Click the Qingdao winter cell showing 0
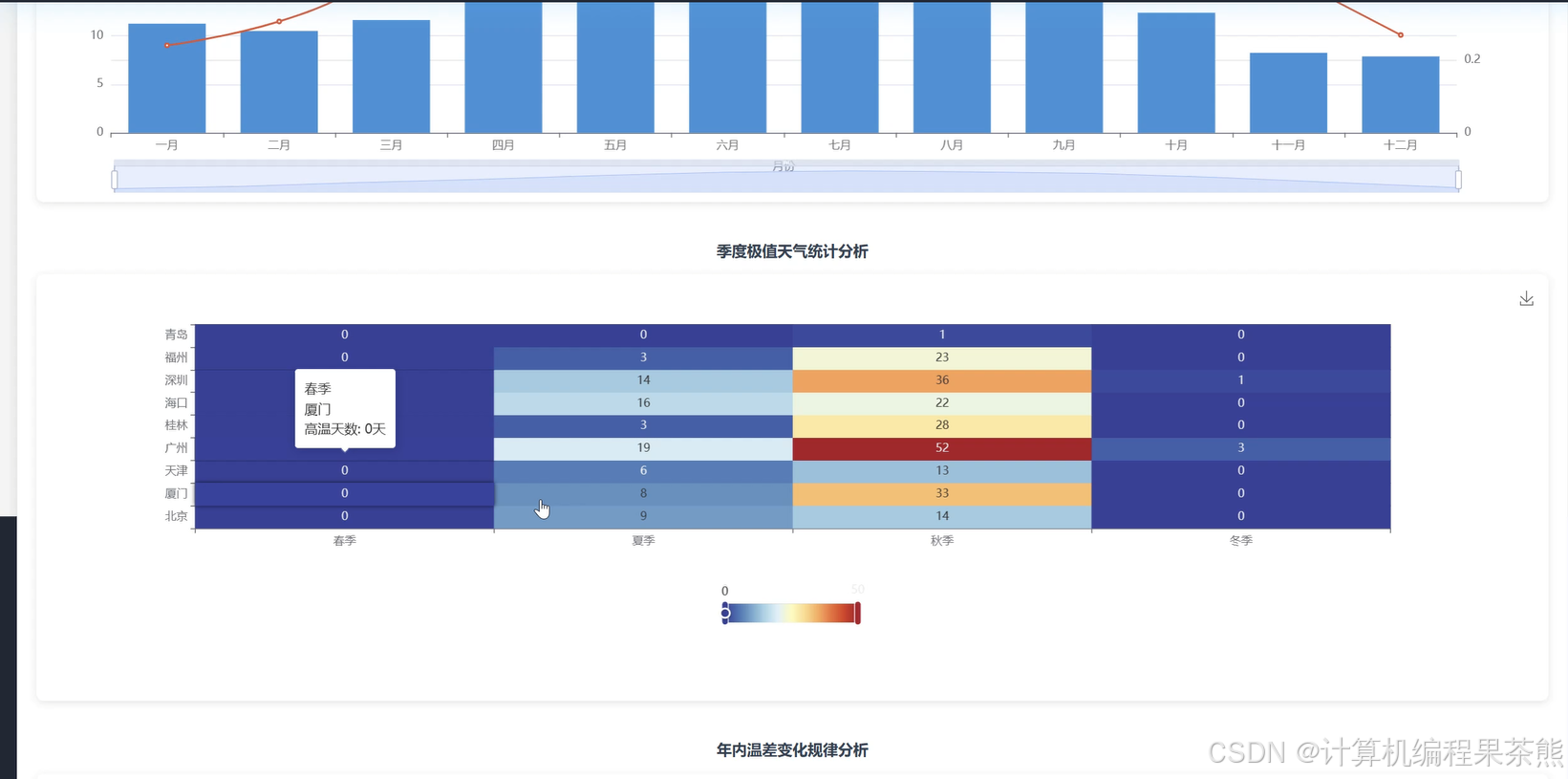 (x=1241, y=335)
